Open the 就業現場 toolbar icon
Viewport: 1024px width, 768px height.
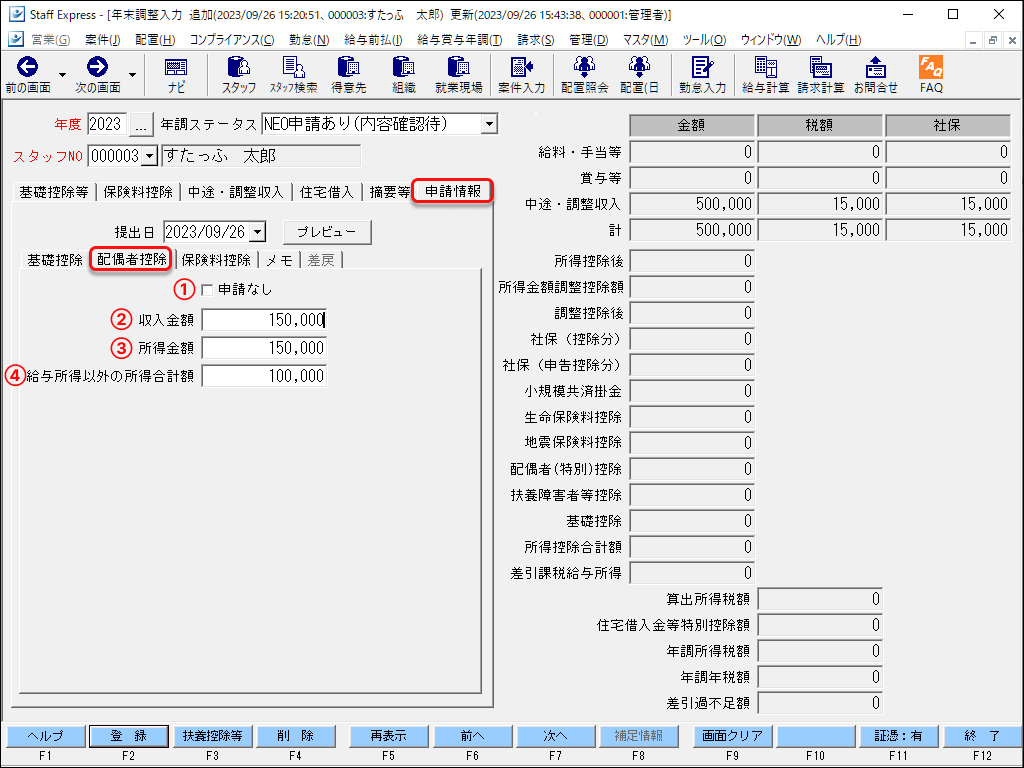click(458, 75)
